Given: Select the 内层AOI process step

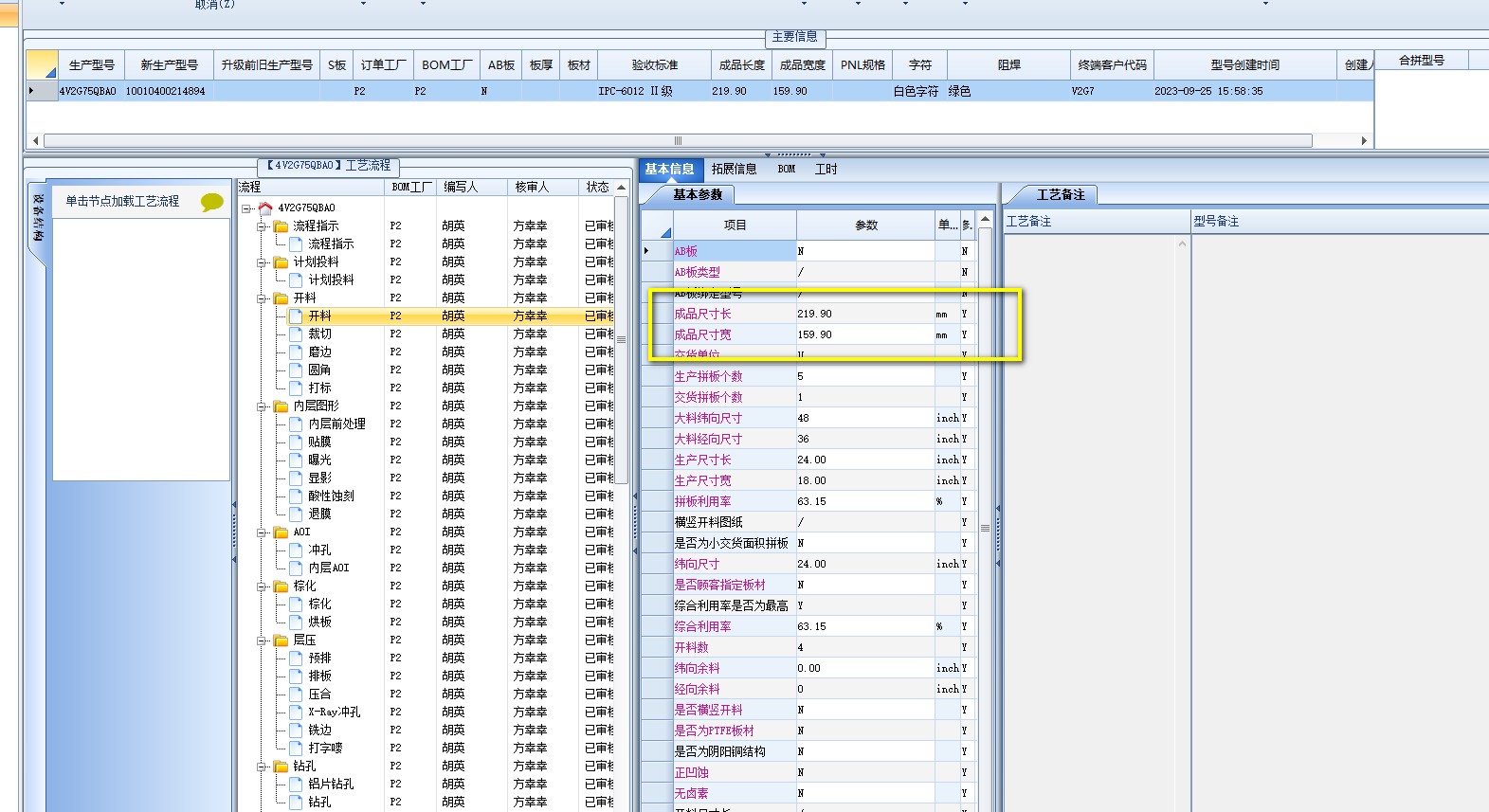Looking at the screenshot, I should coord(329,568).
